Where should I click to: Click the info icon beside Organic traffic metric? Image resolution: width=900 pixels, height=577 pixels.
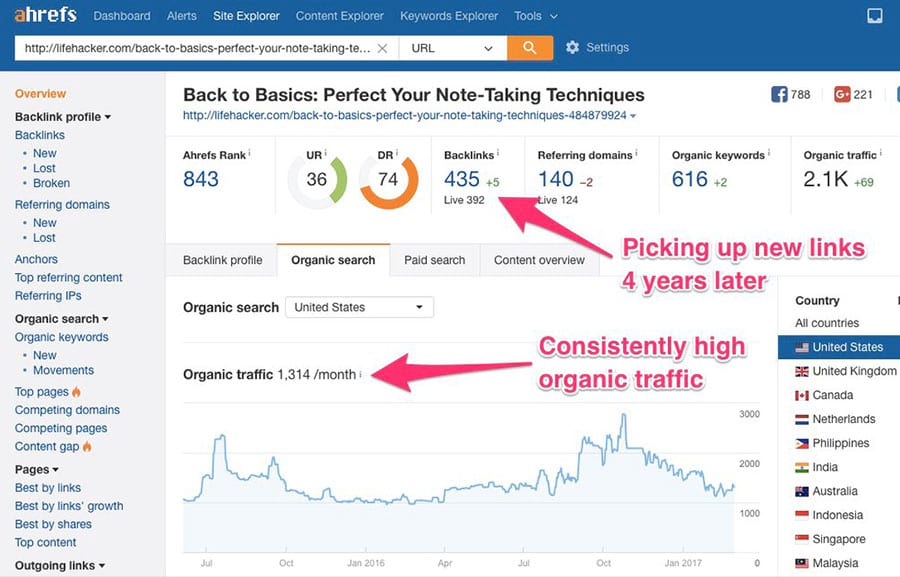coord(880,153)
